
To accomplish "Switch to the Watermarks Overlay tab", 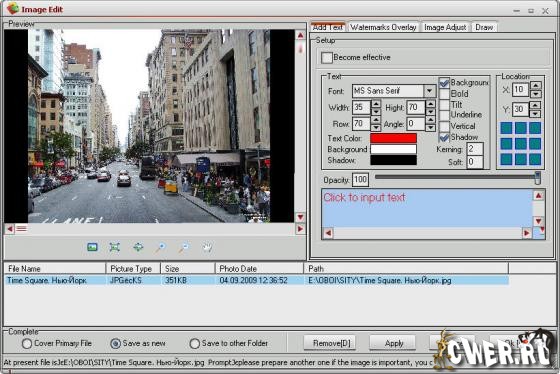I will (383, 27).
